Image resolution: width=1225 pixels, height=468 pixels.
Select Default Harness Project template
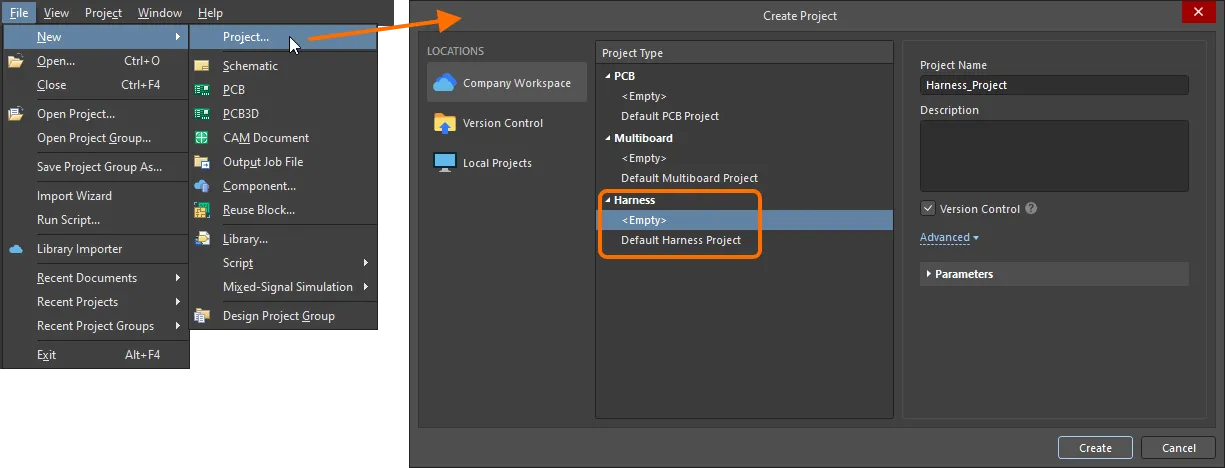click(x=744, y=240)
